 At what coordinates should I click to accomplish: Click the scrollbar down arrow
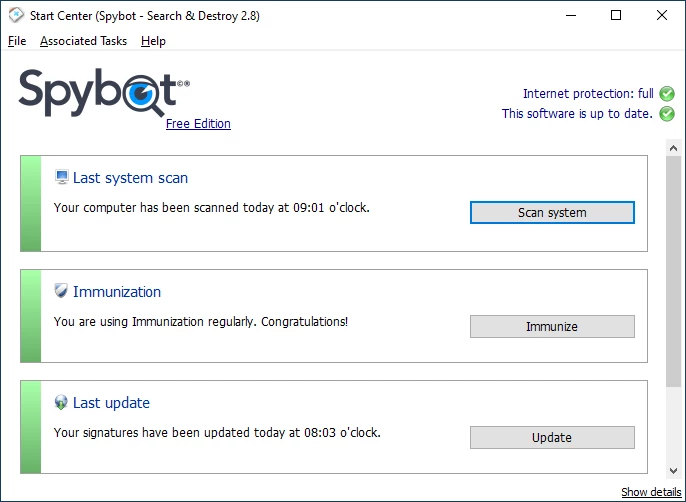674,469
